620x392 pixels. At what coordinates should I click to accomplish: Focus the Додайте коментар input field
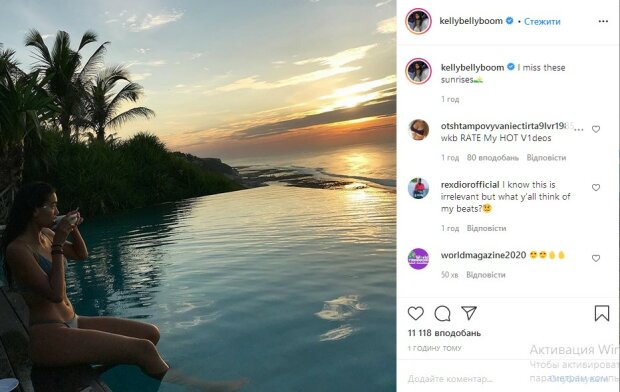(467, 379)
